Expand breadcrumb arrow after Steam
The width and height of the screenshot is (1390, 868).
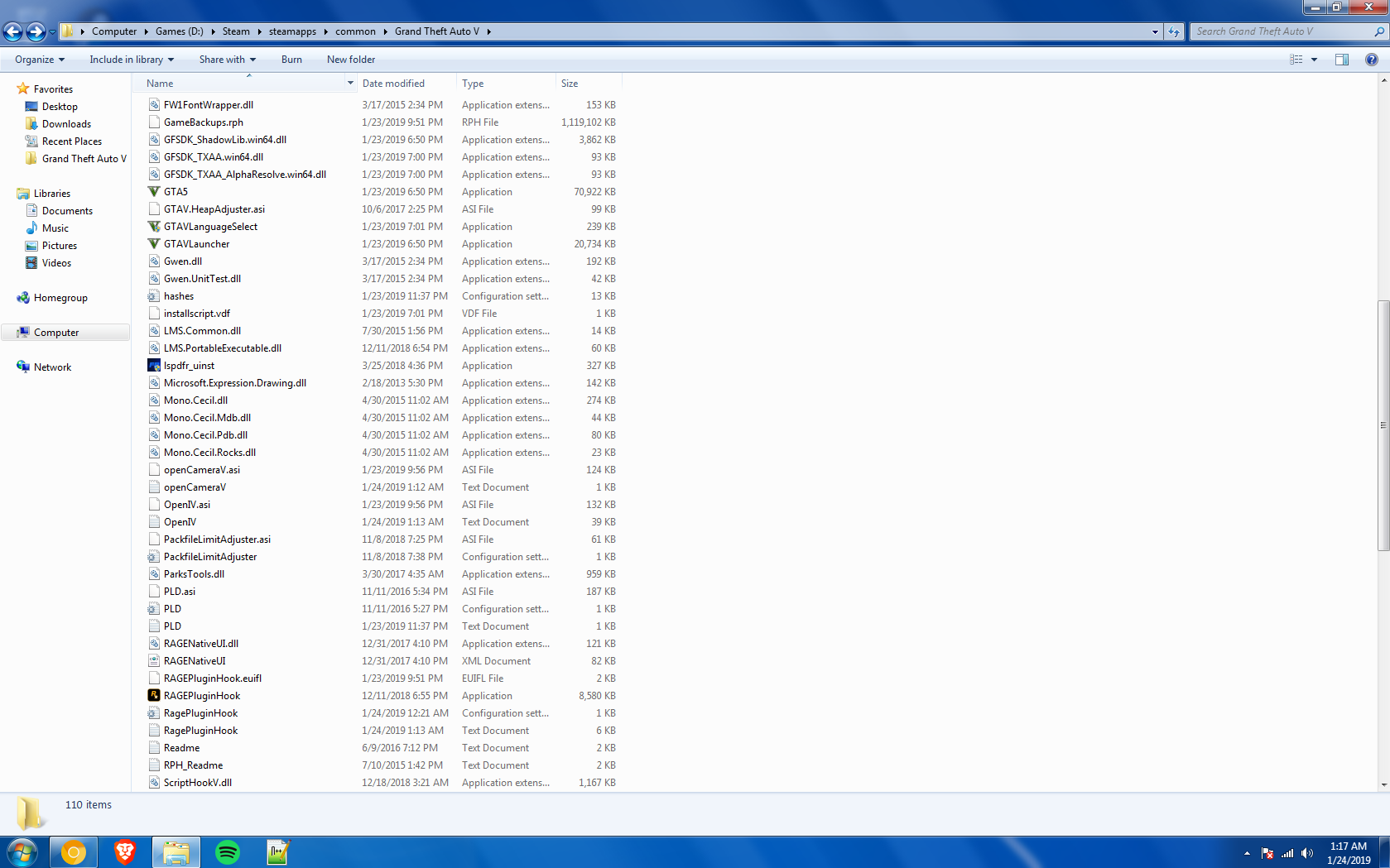pyautogui.click(x=259, y=31)
